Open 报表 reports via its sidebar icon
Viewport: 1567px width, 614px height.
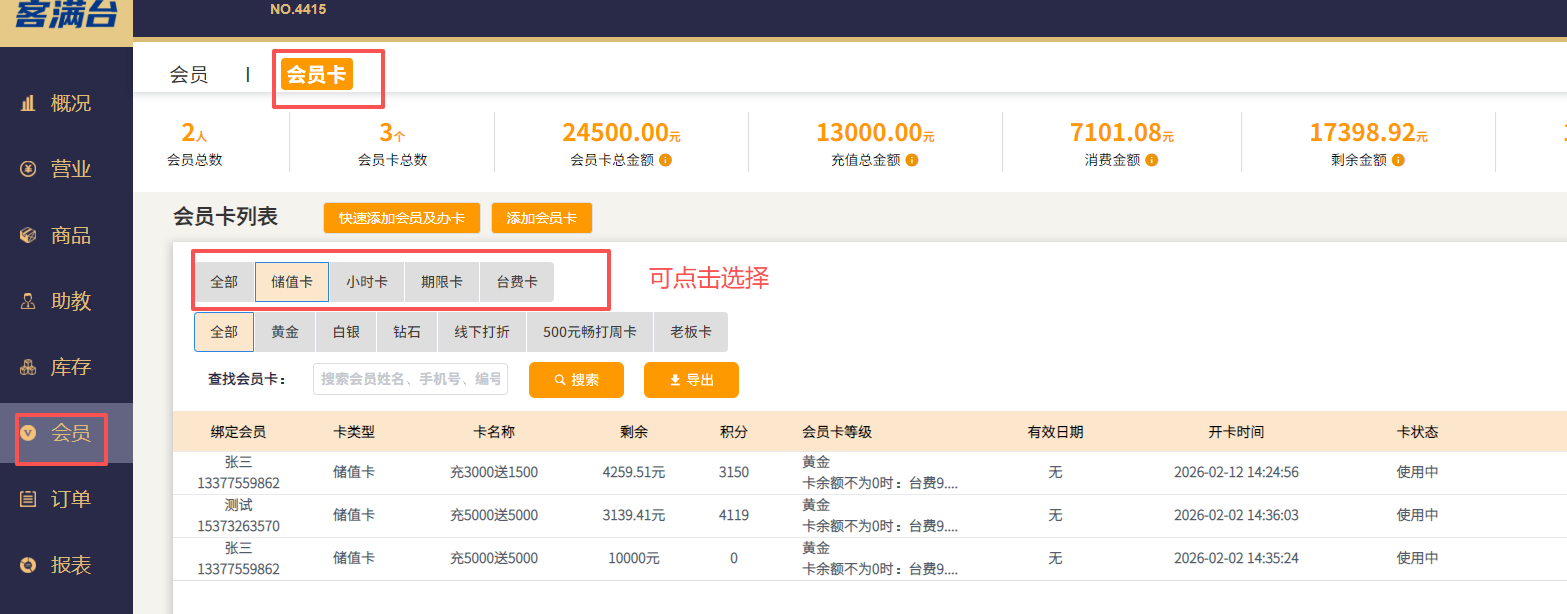pyautogui.click(x=28, y=565)
